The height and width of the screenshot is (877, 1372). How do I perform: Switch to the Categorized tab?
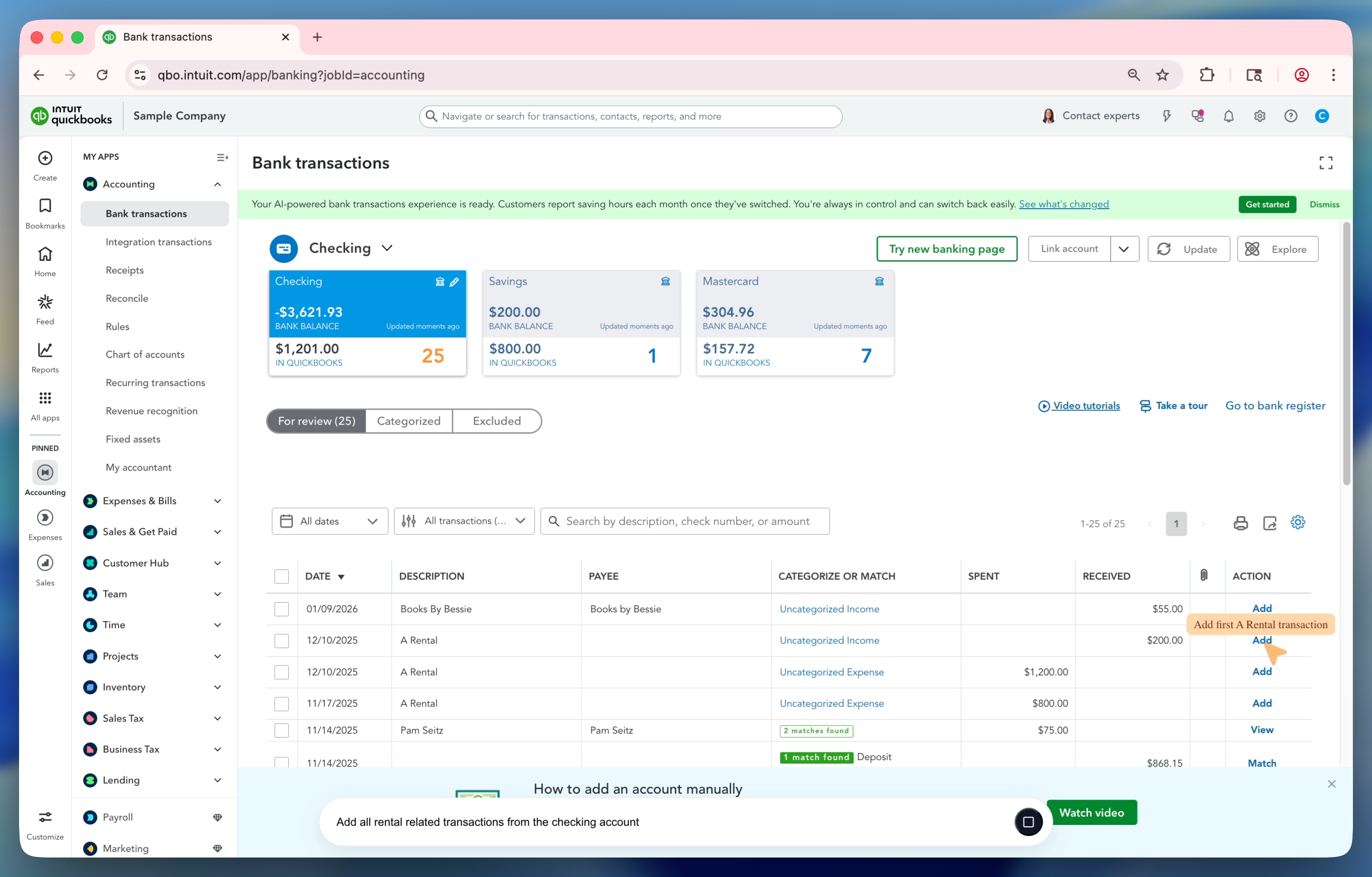coord(408,421)
